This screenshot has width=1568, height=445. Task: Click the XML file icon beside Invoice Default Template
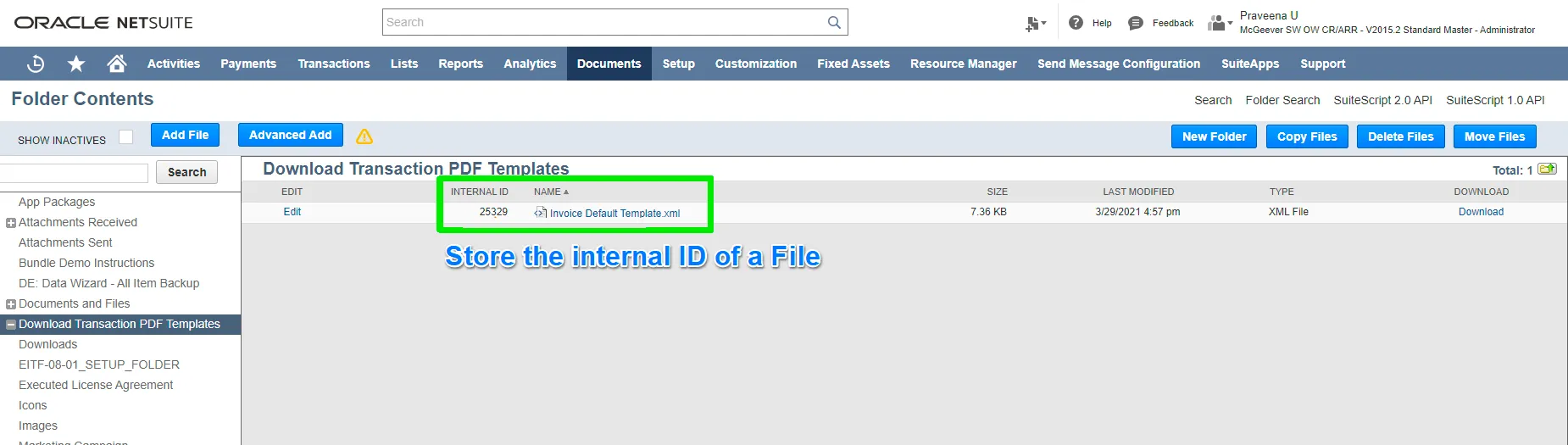click(x=540, y=213)
